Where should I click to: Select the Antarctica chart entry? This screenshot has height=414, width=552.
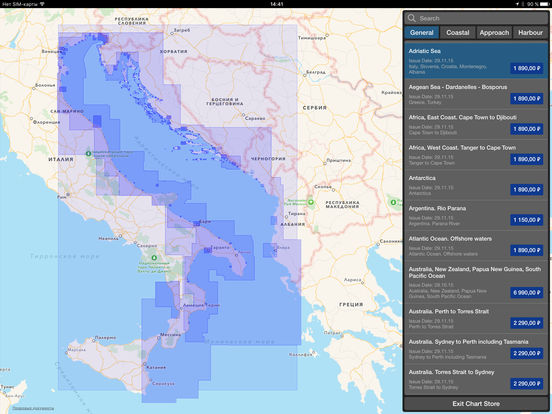pos(476,185)
